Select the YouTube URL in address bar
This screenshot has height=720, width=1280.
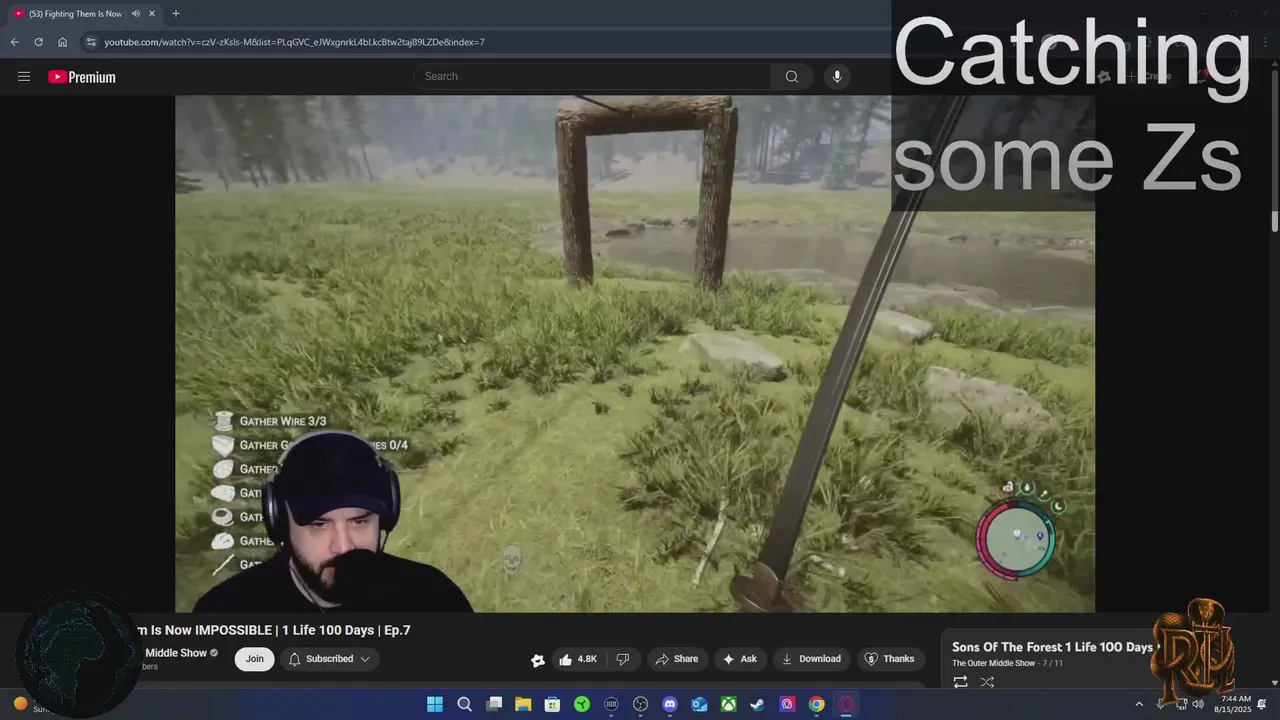tap(294, 42)
